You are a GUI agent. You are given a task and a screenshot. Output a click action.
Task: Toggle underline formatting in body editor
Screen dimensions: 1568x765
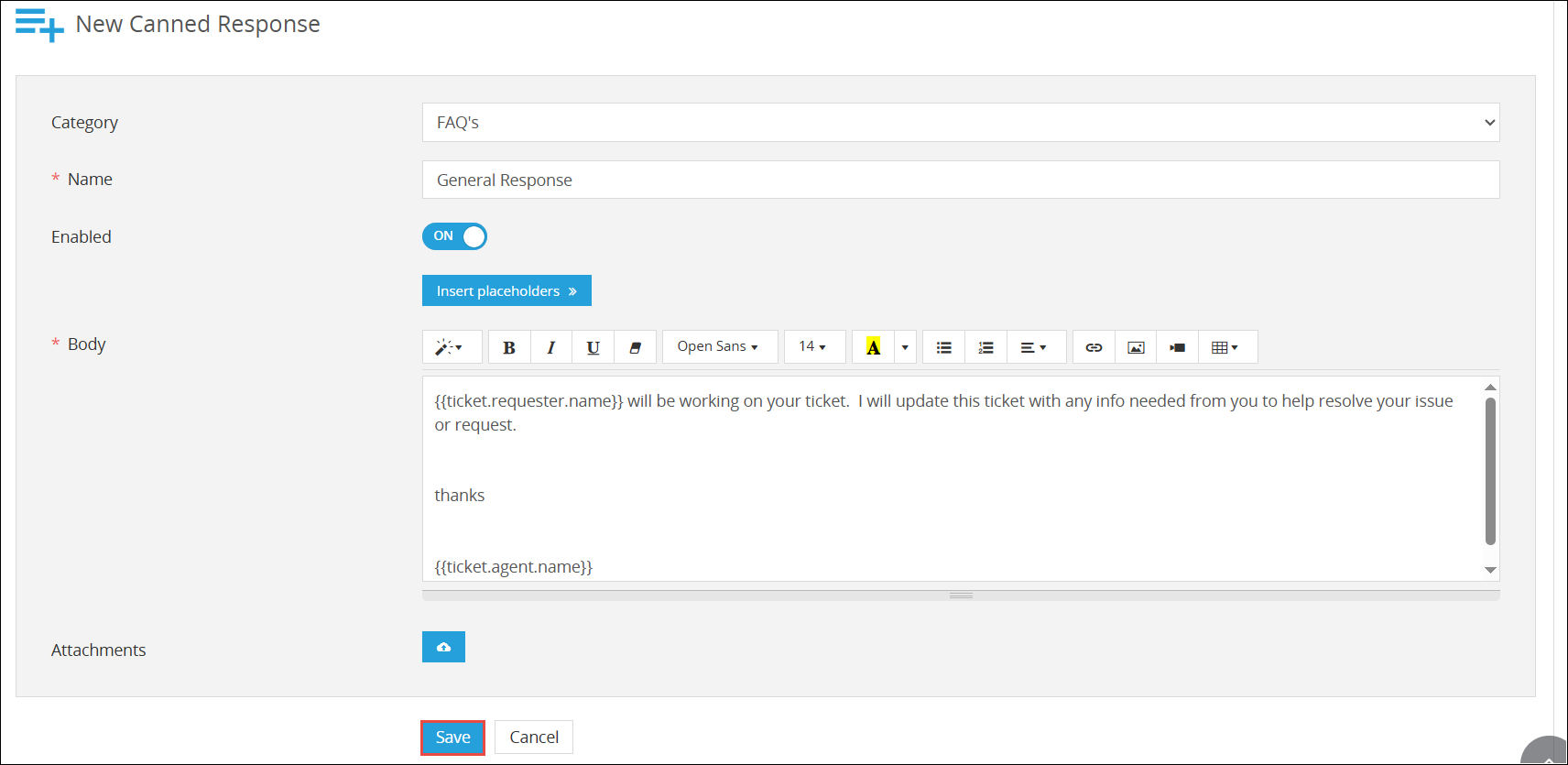coord(593,347)
